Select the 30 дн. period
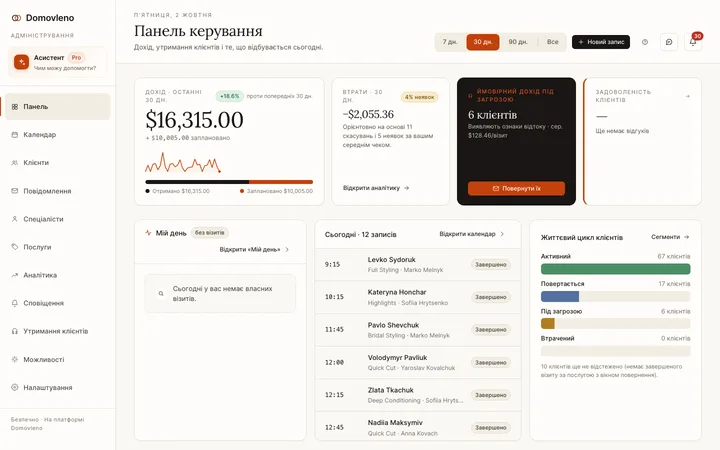The height and width of the screenshot is (450, 720). click(483, 42)
